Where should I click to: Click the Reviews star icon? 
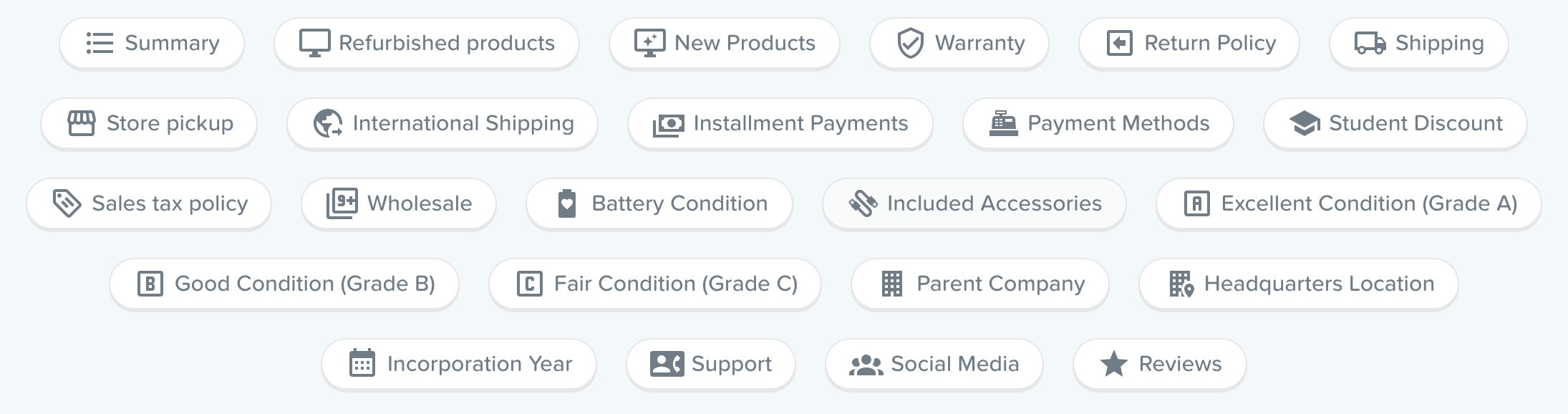[1113, 363]
